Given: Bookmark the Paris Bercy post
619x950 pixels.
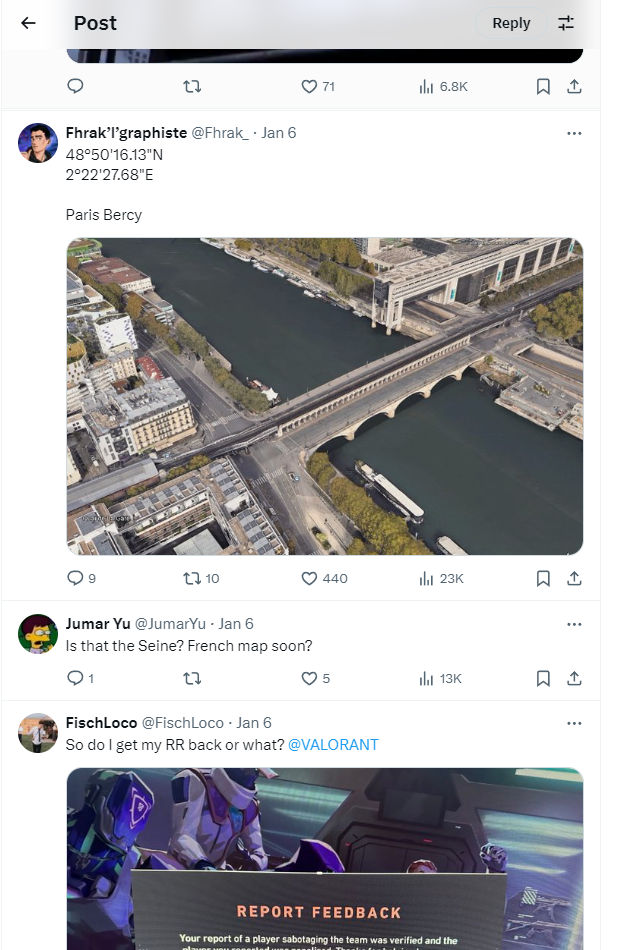Looking at the screenshot, I should (x=543, y=578).
